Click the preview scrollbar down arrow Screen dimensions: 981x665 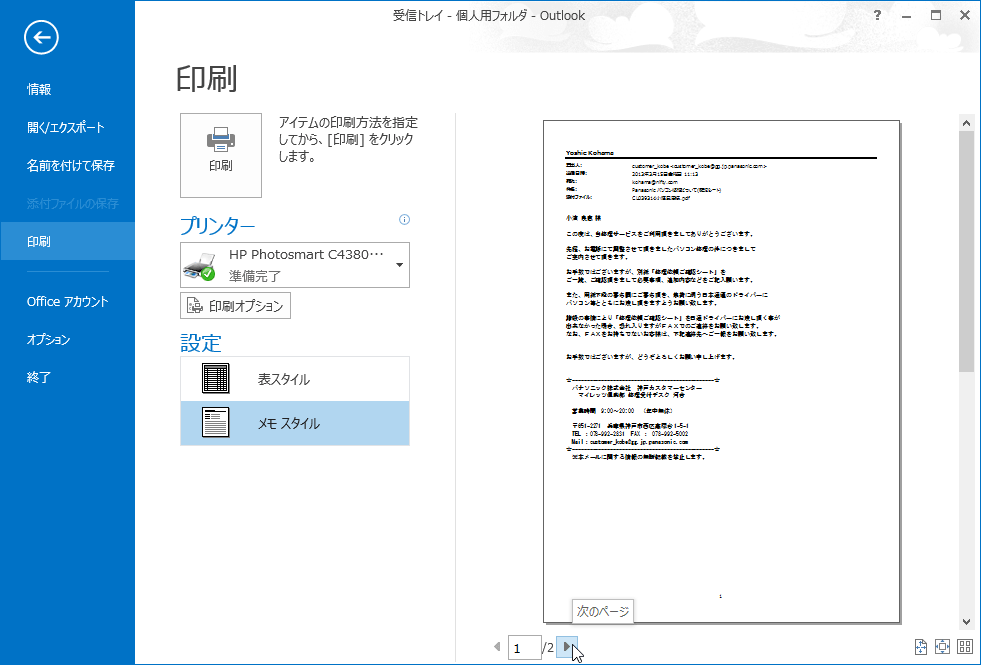coord(966,621)
